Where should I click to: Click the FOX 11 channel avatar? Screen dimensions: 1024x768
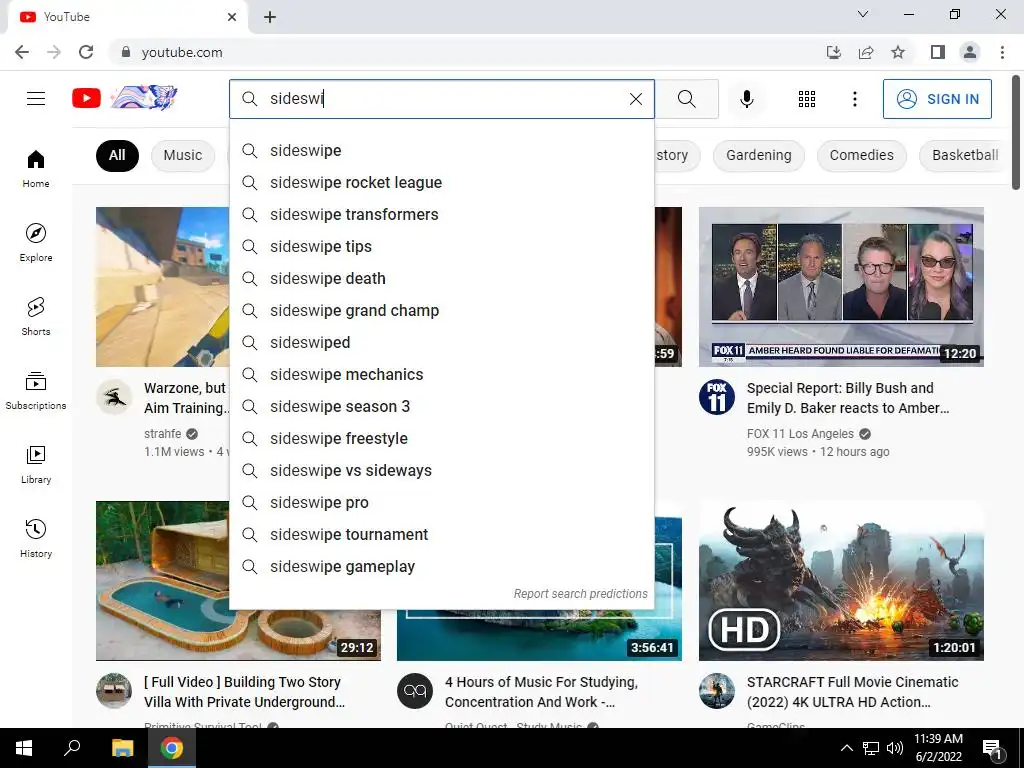click(x=716, y=397)
